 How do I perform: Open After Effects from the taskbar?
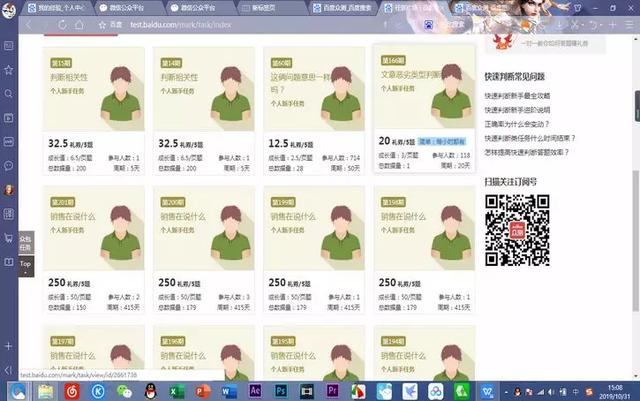tap(254, 389)
